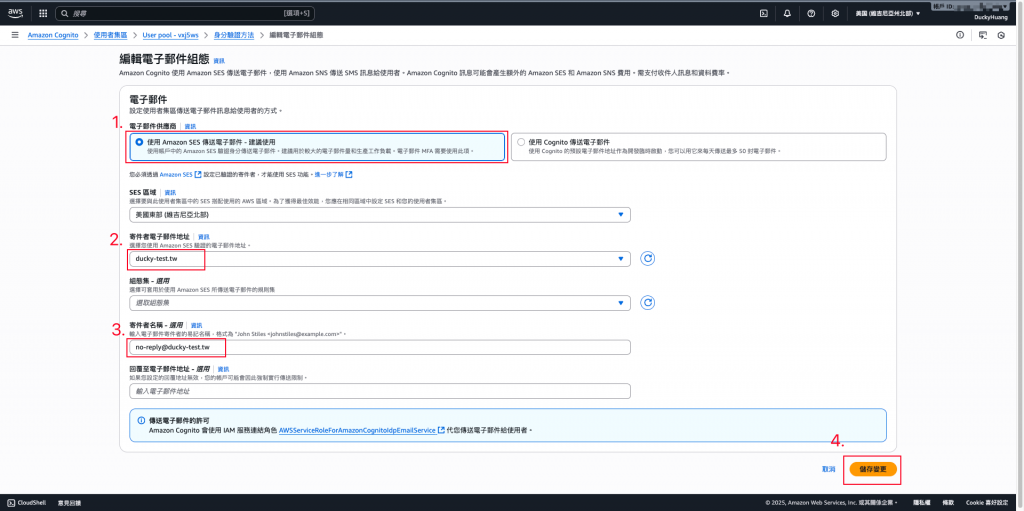Click the clock icon at far right of breadcrumb bar
The width and height of the screenshot is (1024, 511).
[x=1001, y=35]
